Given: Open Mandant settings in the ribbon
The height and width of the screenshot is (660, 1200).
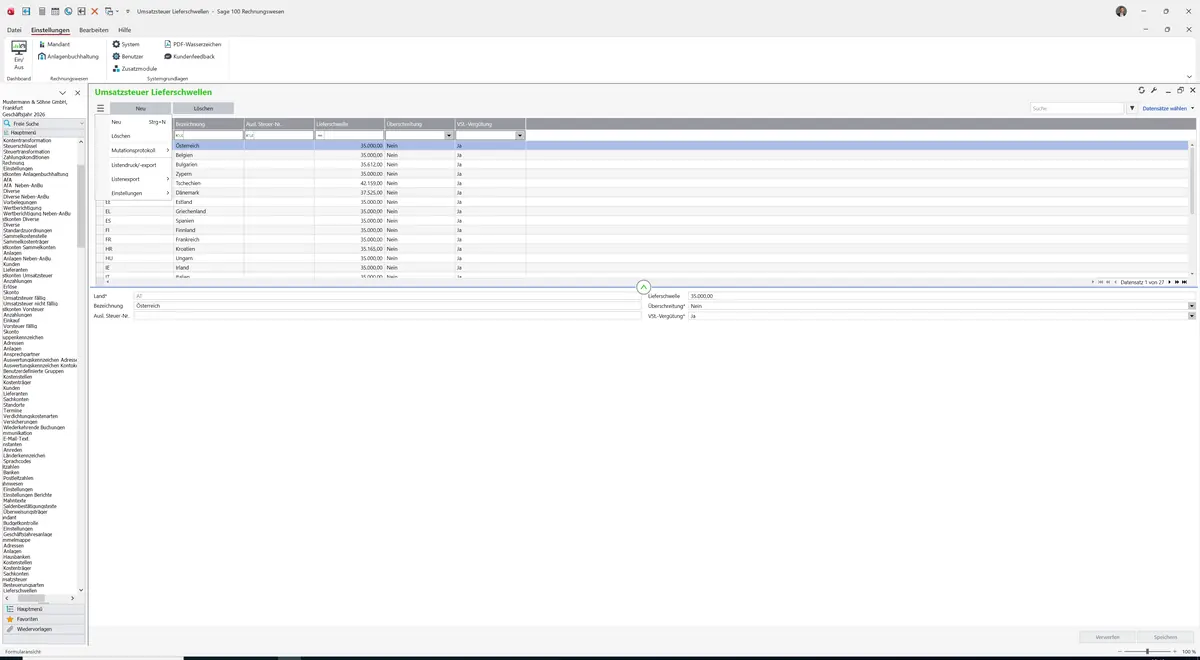Looking at the screenshot, I should pyautogui.click(x=54, y=44).
